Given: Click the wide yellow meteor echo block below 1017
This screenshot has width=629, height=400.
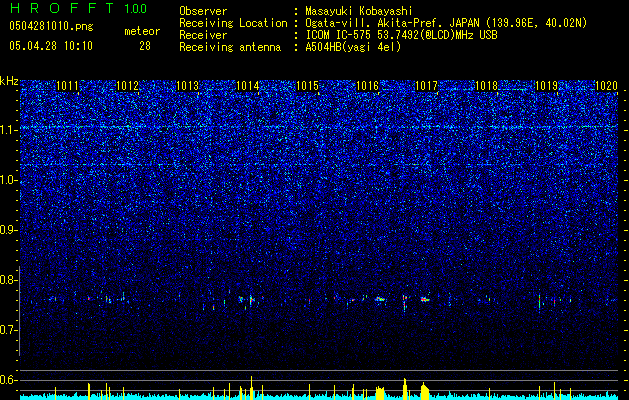Looking at the screenshot, I should point(425,391).
